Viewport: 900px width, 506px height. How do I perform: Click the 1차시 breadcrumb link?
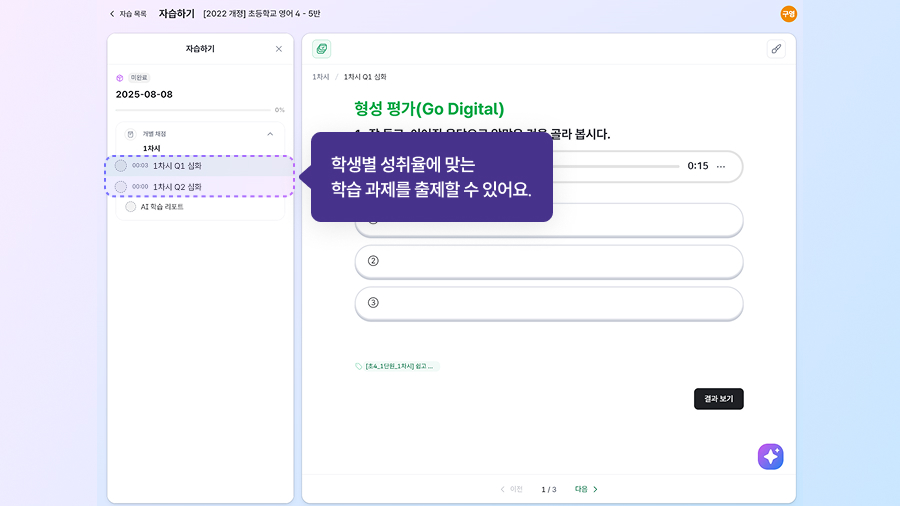click(320, 77)
